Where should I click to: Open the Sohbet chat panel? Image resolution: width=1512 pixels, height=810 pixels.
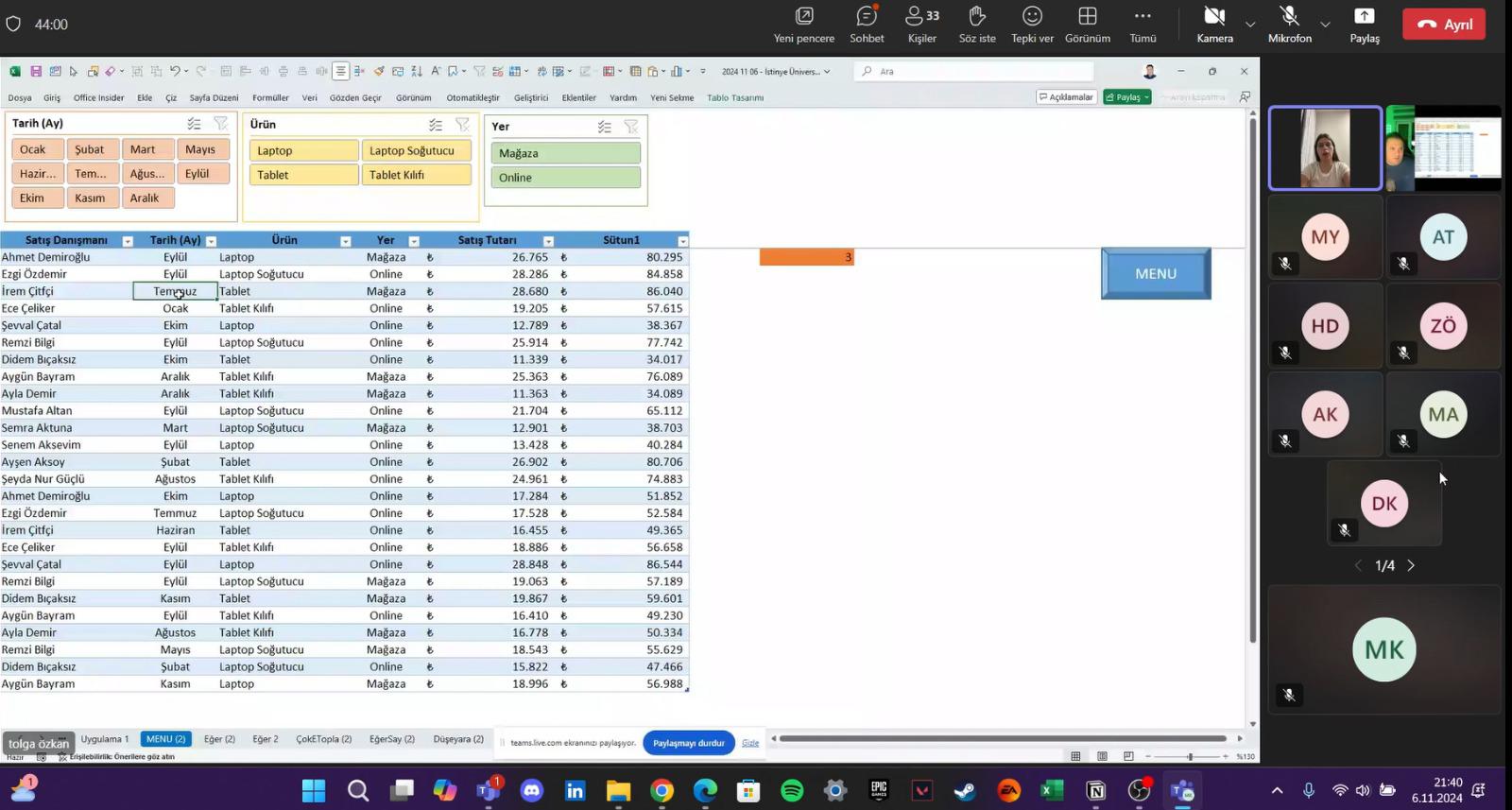click(866, 25)
